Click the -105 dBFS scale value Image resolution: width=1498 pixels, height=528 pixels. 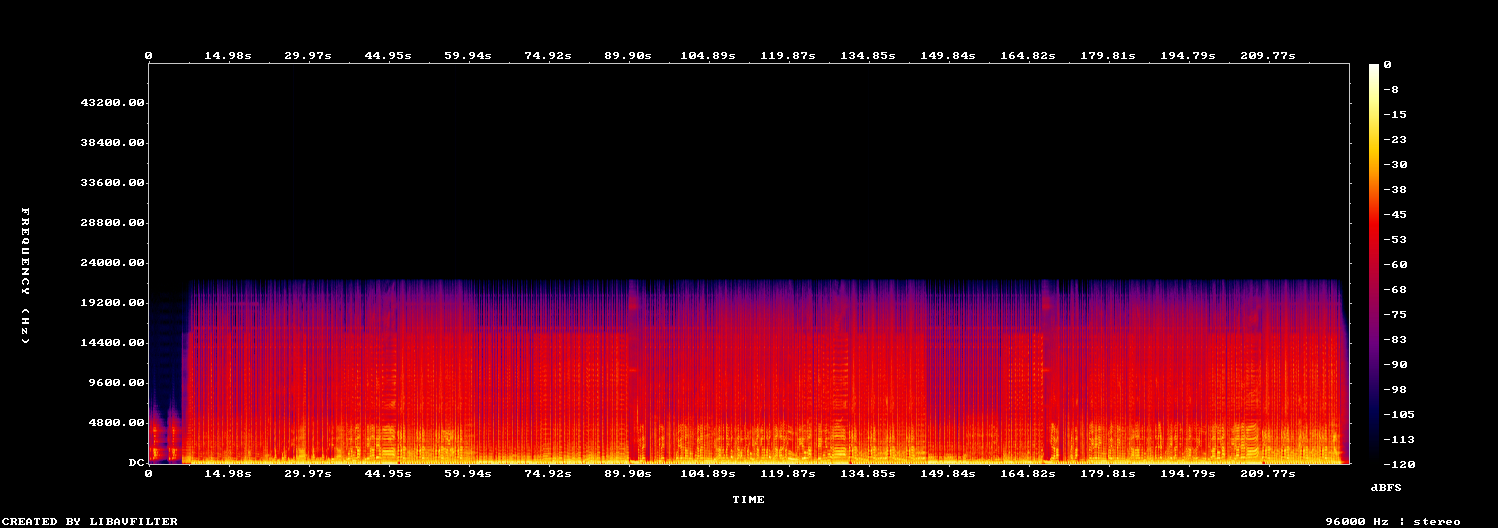point(1400,414)
